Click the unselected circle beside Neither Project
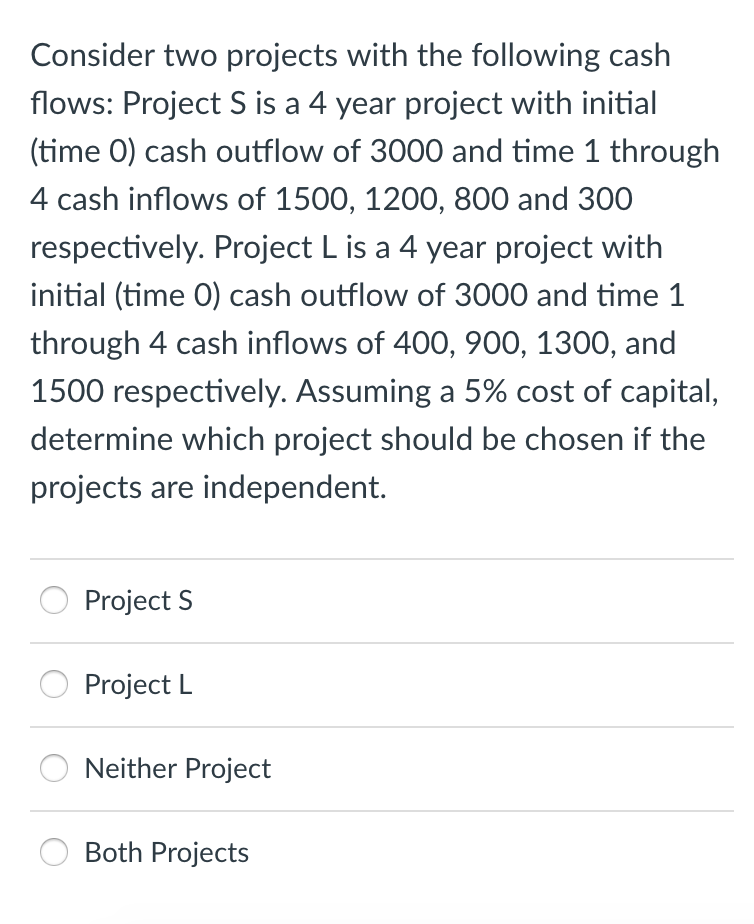Screen dimensions: 754x924 (x=53, y=769)
